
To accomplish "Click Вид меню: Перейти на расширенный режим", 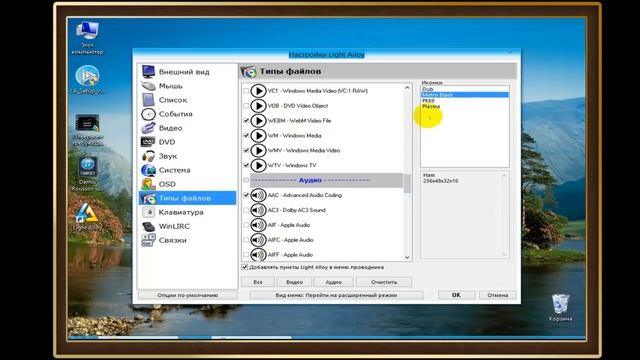I will tap(336, 295).
